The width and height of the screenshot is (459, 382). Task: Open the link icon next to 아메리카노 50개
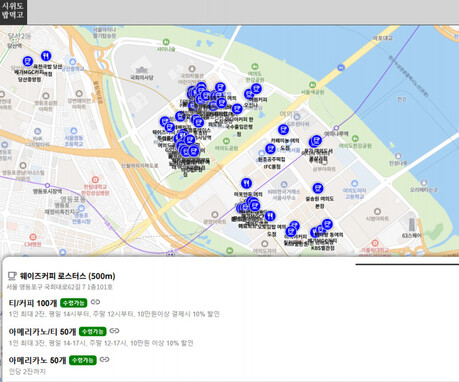105,359
